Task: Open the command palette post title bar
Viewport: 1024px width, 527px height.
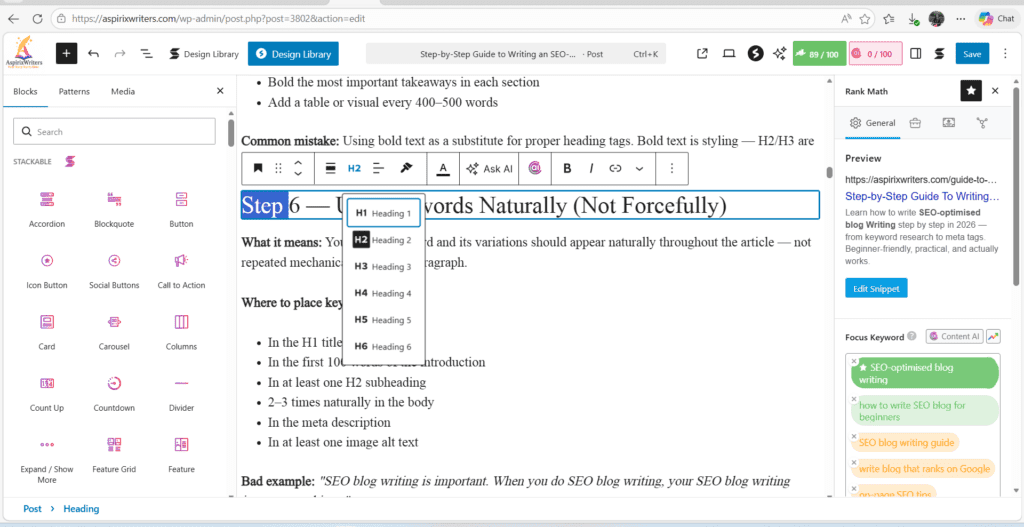Action: 516,54
